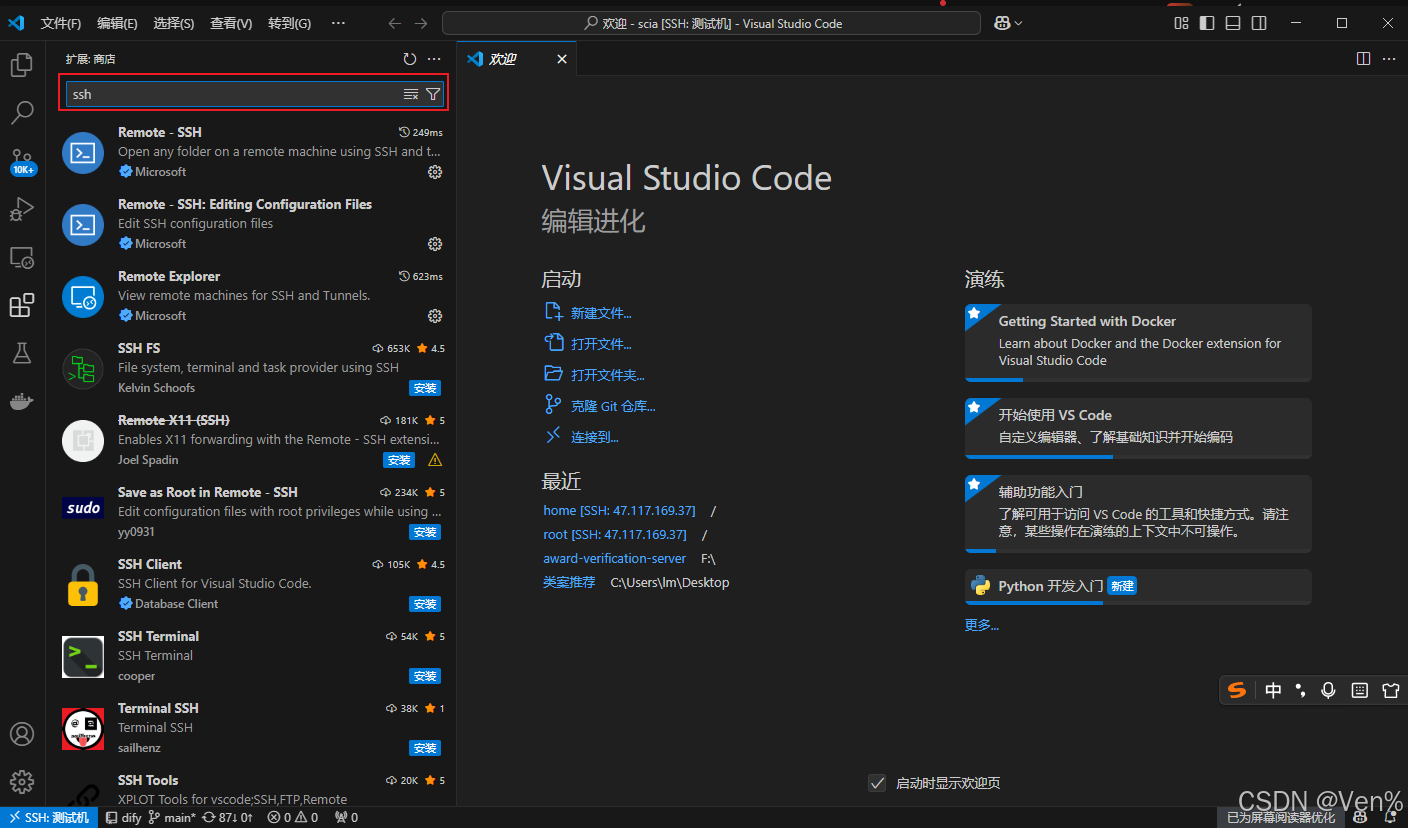Install the SSH Client extension

[x=425, y=604]
